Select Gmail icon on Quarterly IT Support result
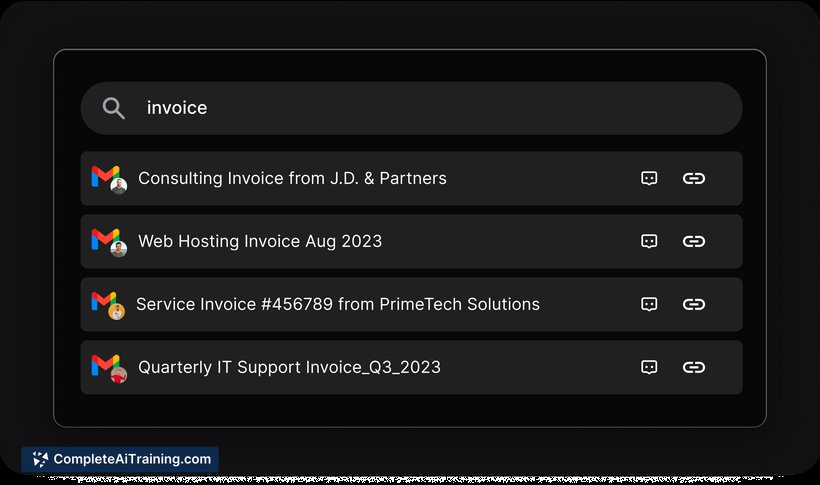This screenshot has width=820, height=485. 105,365
